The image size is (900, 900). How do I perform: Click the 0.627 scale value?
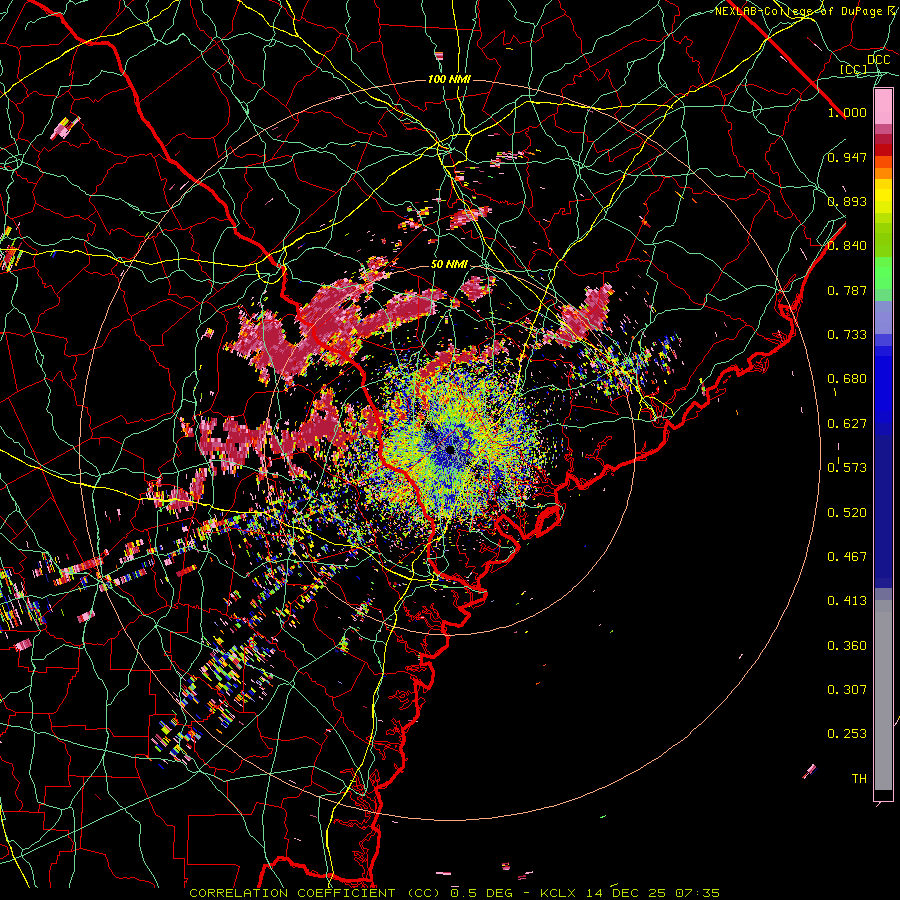click(x=847, y=424)
